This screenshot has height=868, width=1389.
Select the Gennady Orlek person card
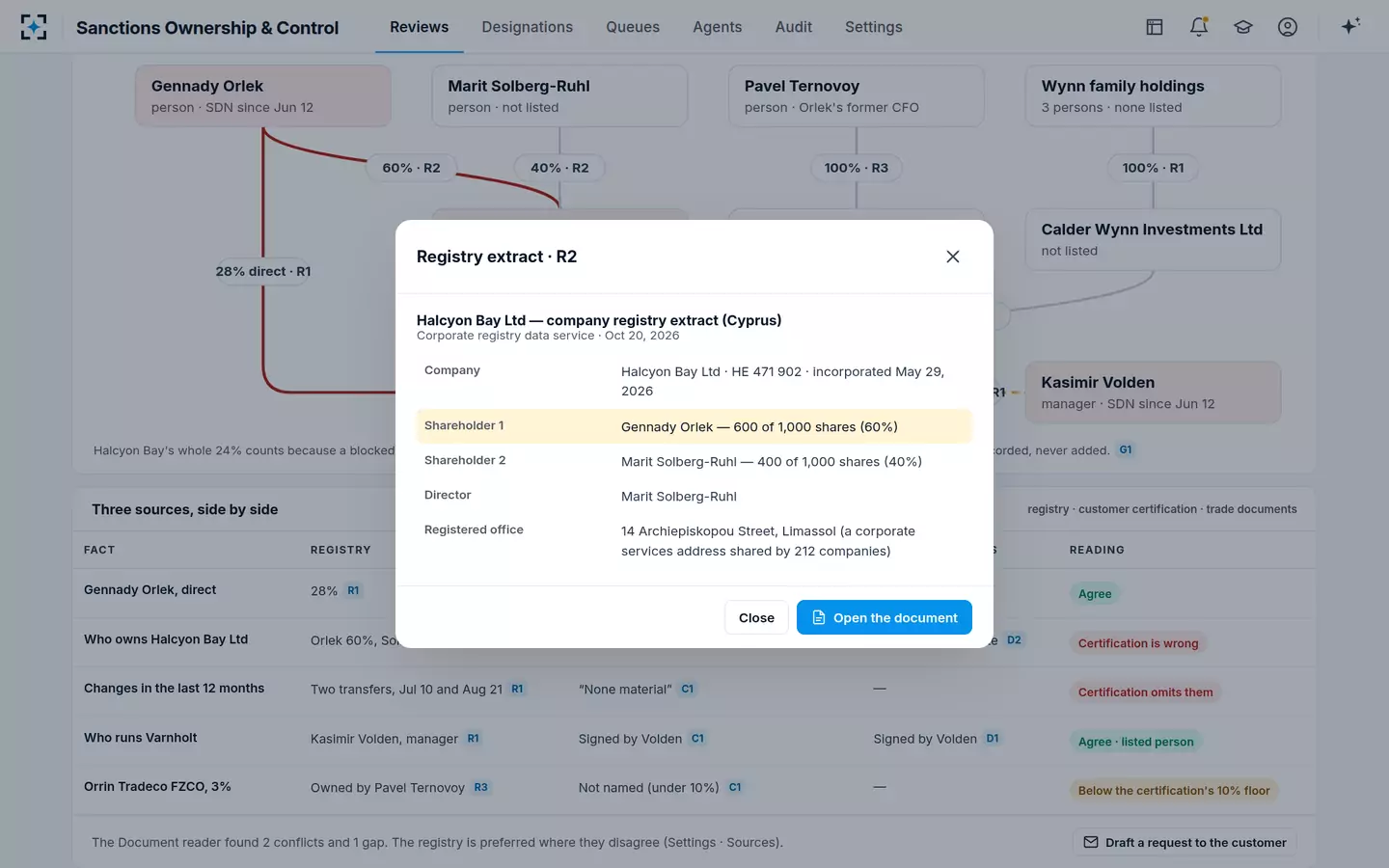coord(263,95)
